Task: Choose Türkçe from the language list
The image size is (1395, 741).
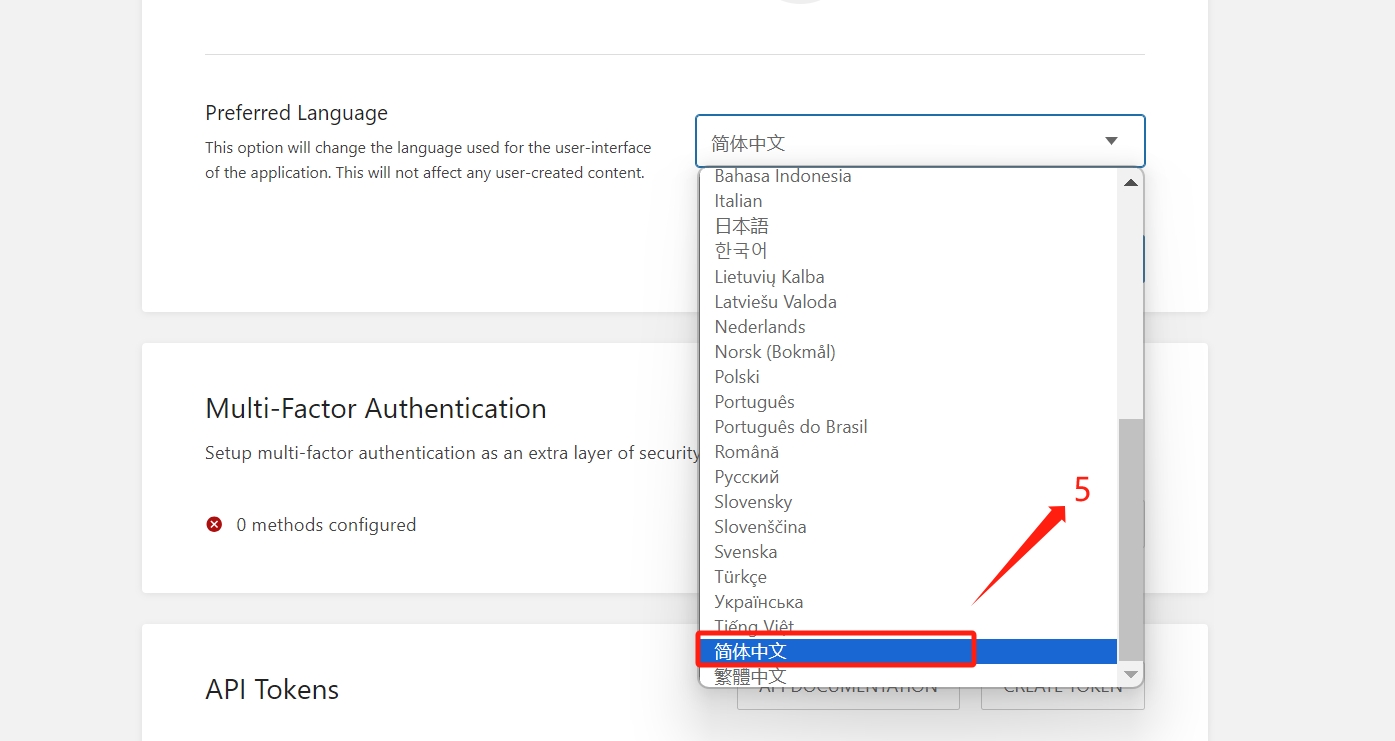Action: [908, 576]
